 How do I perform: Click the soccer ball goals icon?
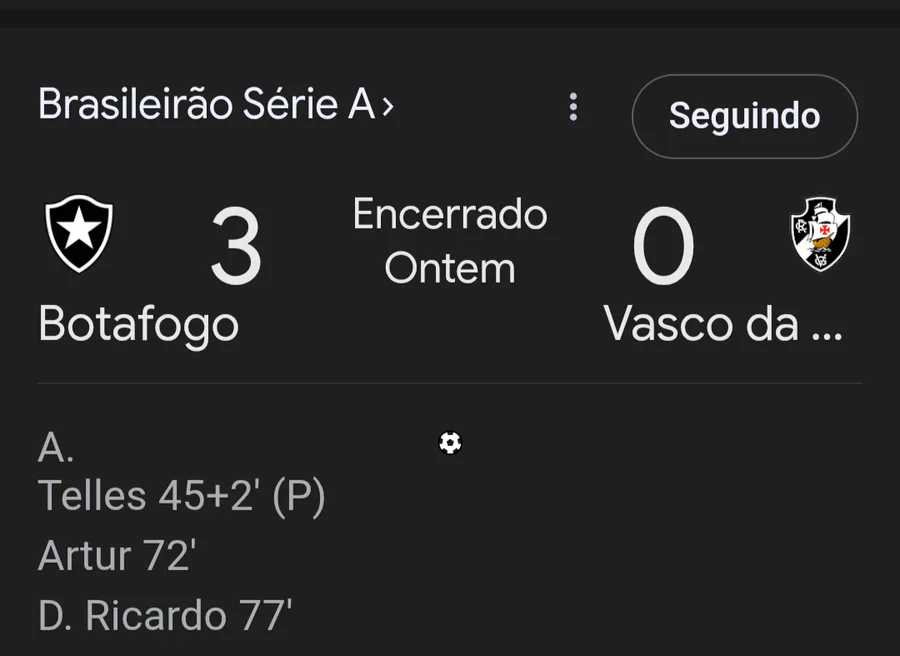450,443
